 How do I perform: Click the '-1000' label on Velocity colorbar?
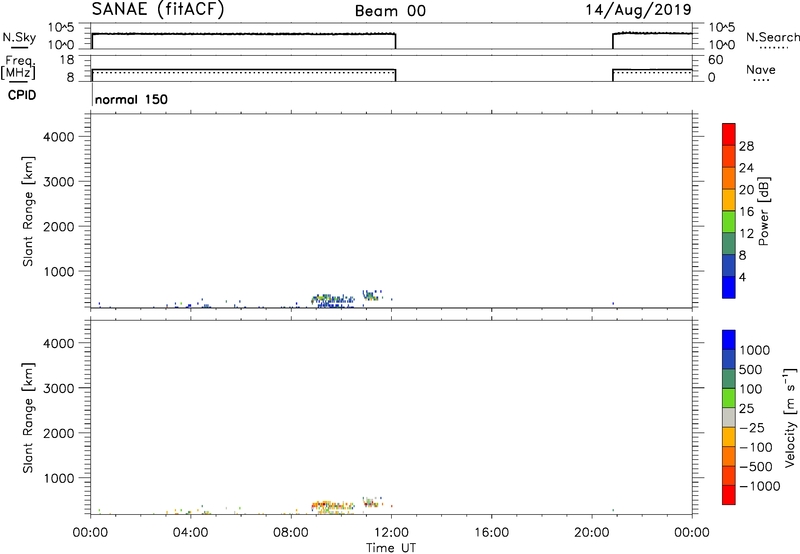tap(760, 486)
